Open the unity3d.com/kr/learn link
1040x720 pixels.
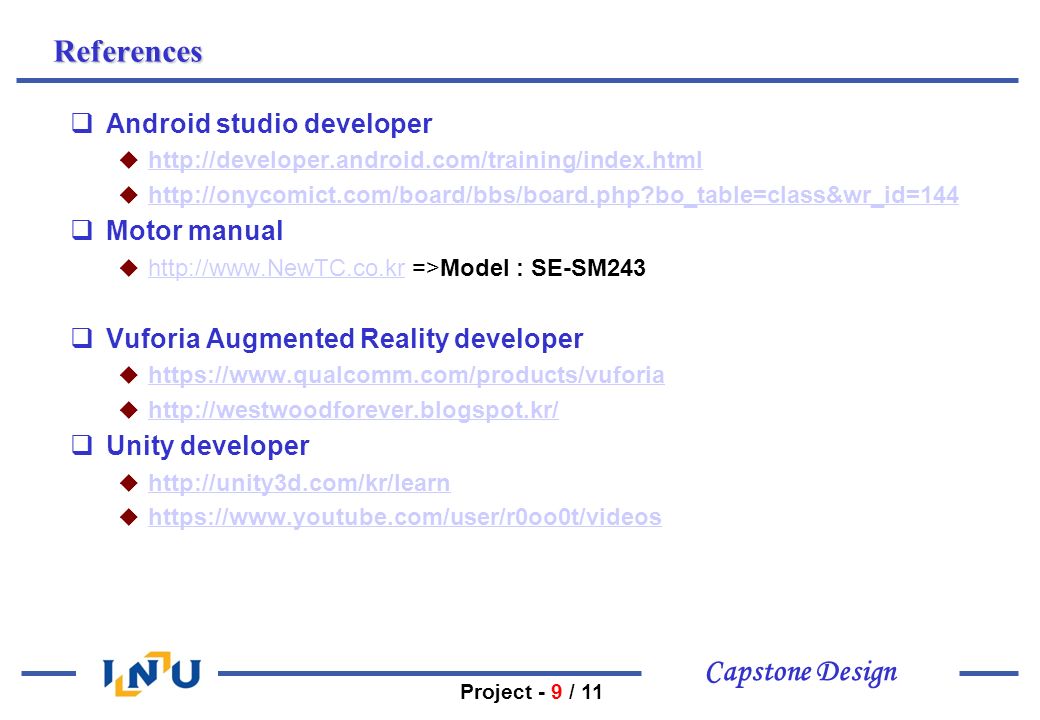299,483
